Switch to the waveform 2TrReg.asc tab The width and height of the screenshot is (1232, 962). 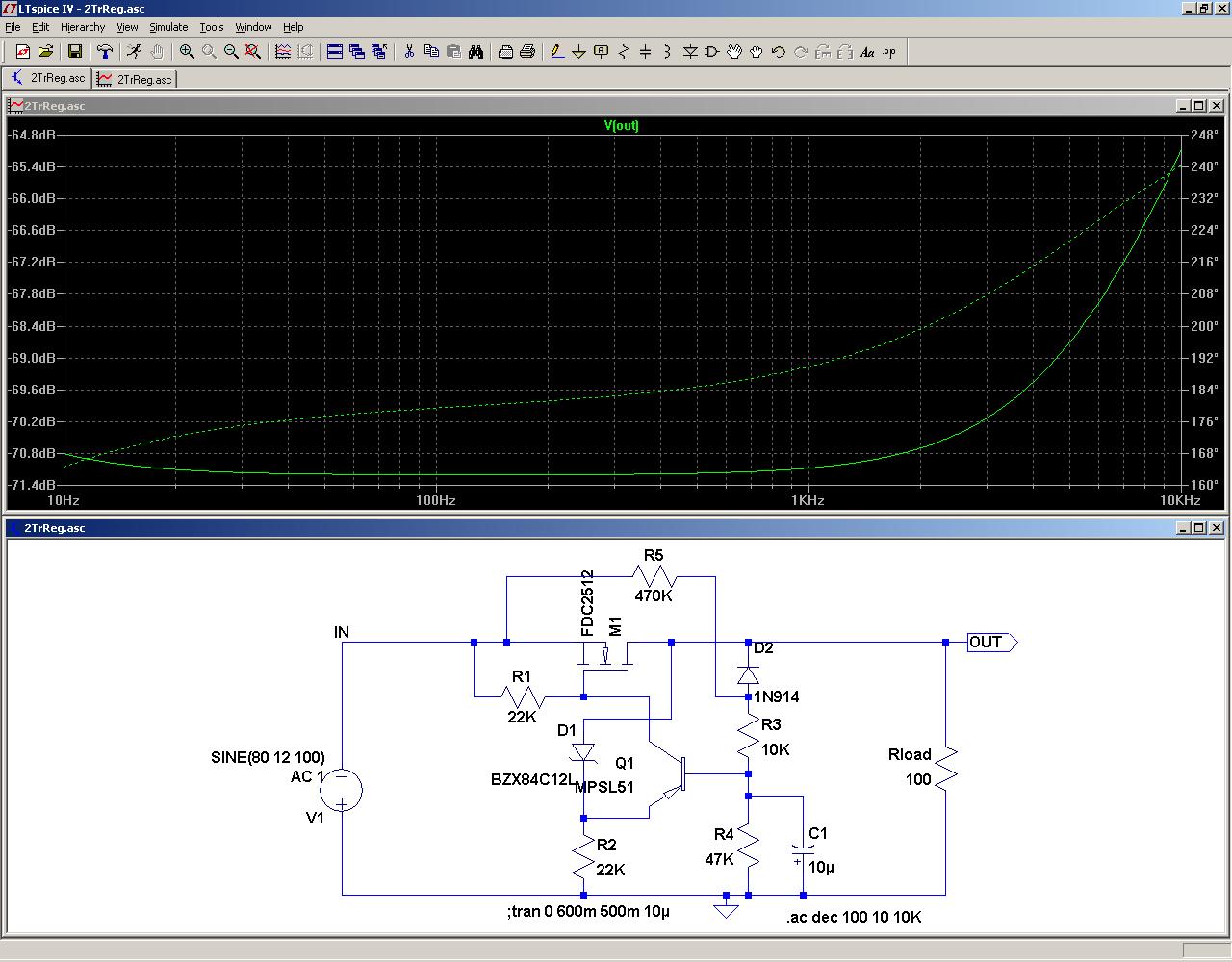tap(135, 79)
